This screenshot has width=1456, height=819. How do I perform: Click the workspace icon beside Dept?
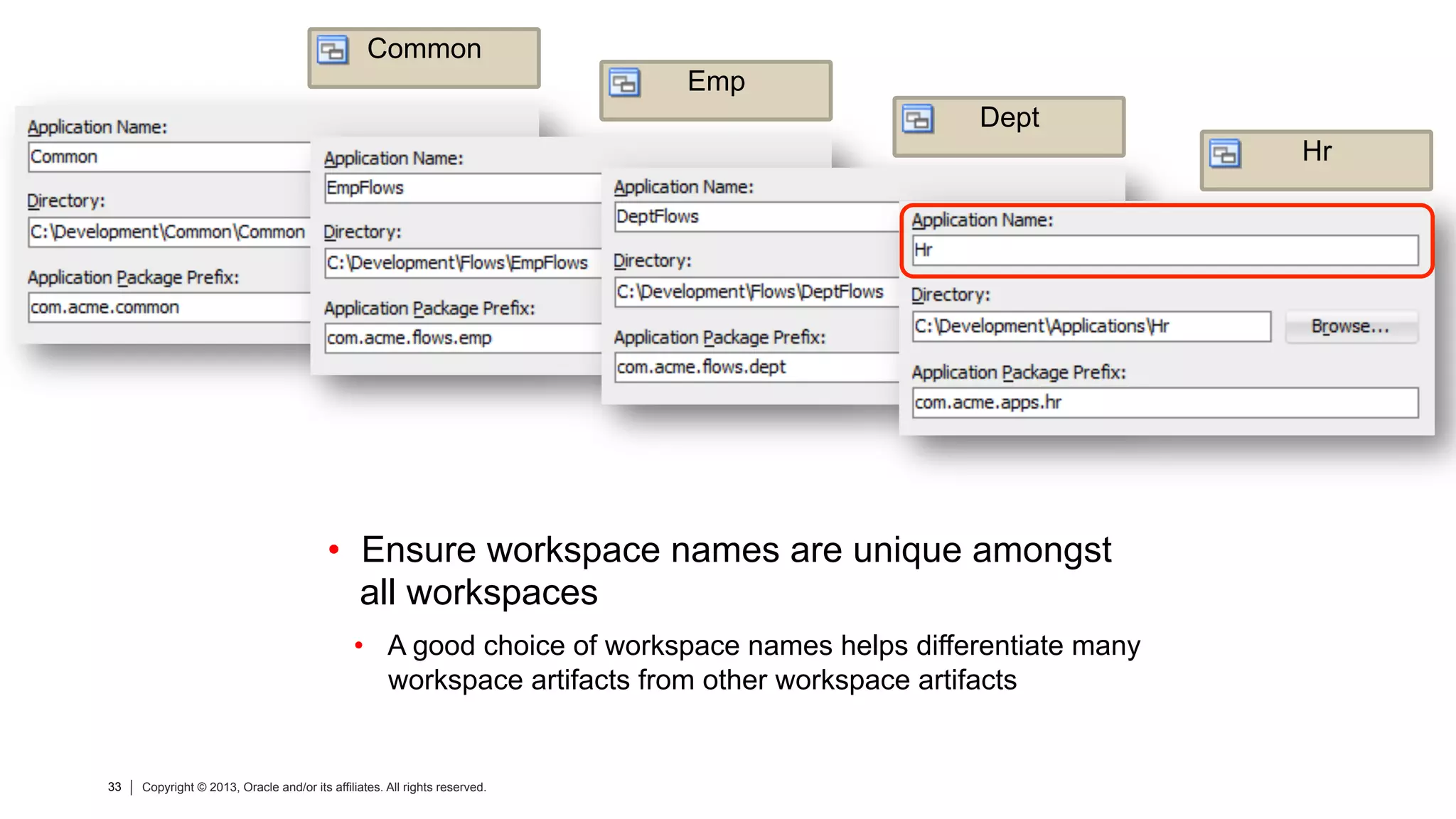point(918,119)
